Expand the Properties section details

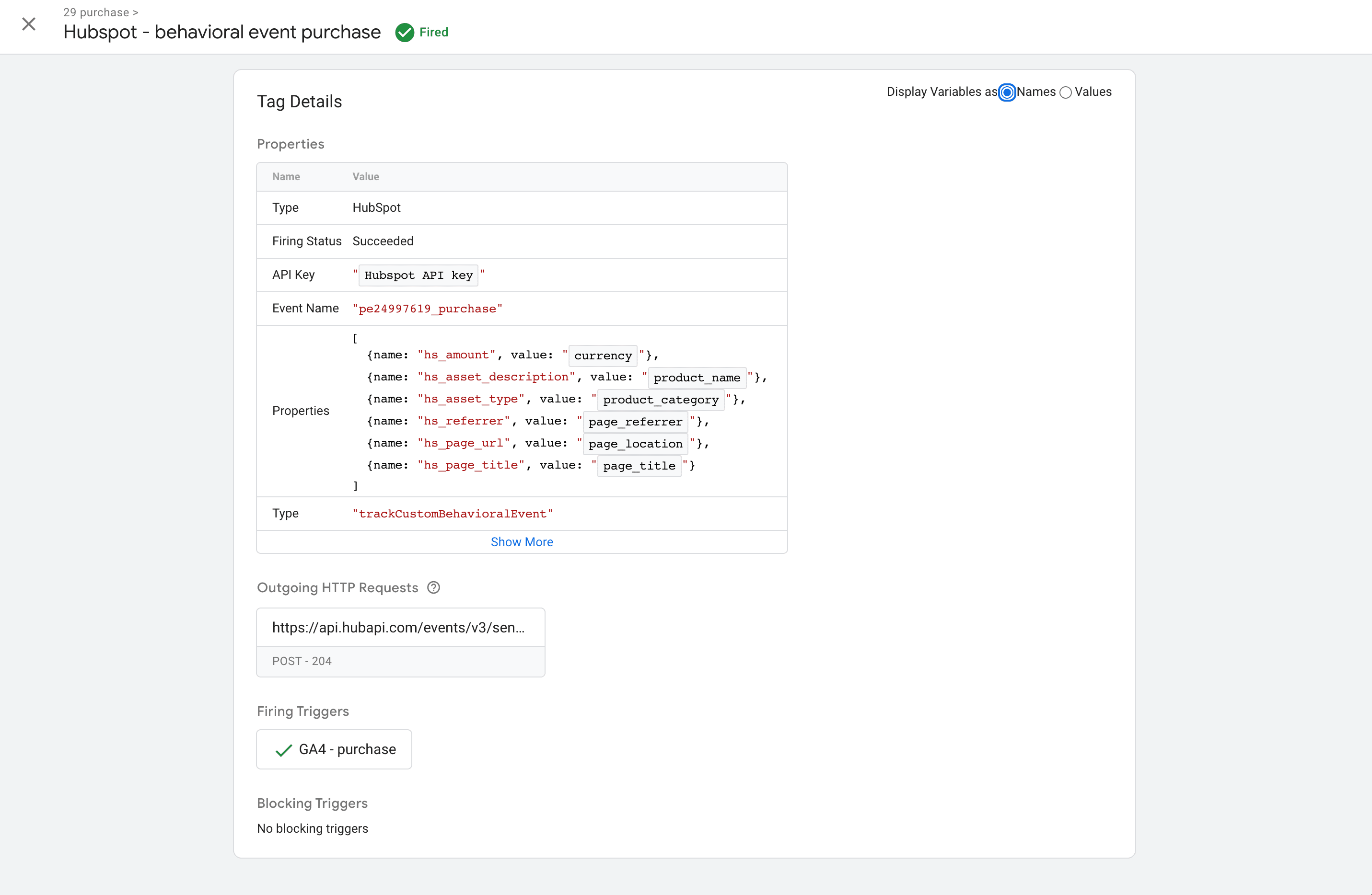521,542
